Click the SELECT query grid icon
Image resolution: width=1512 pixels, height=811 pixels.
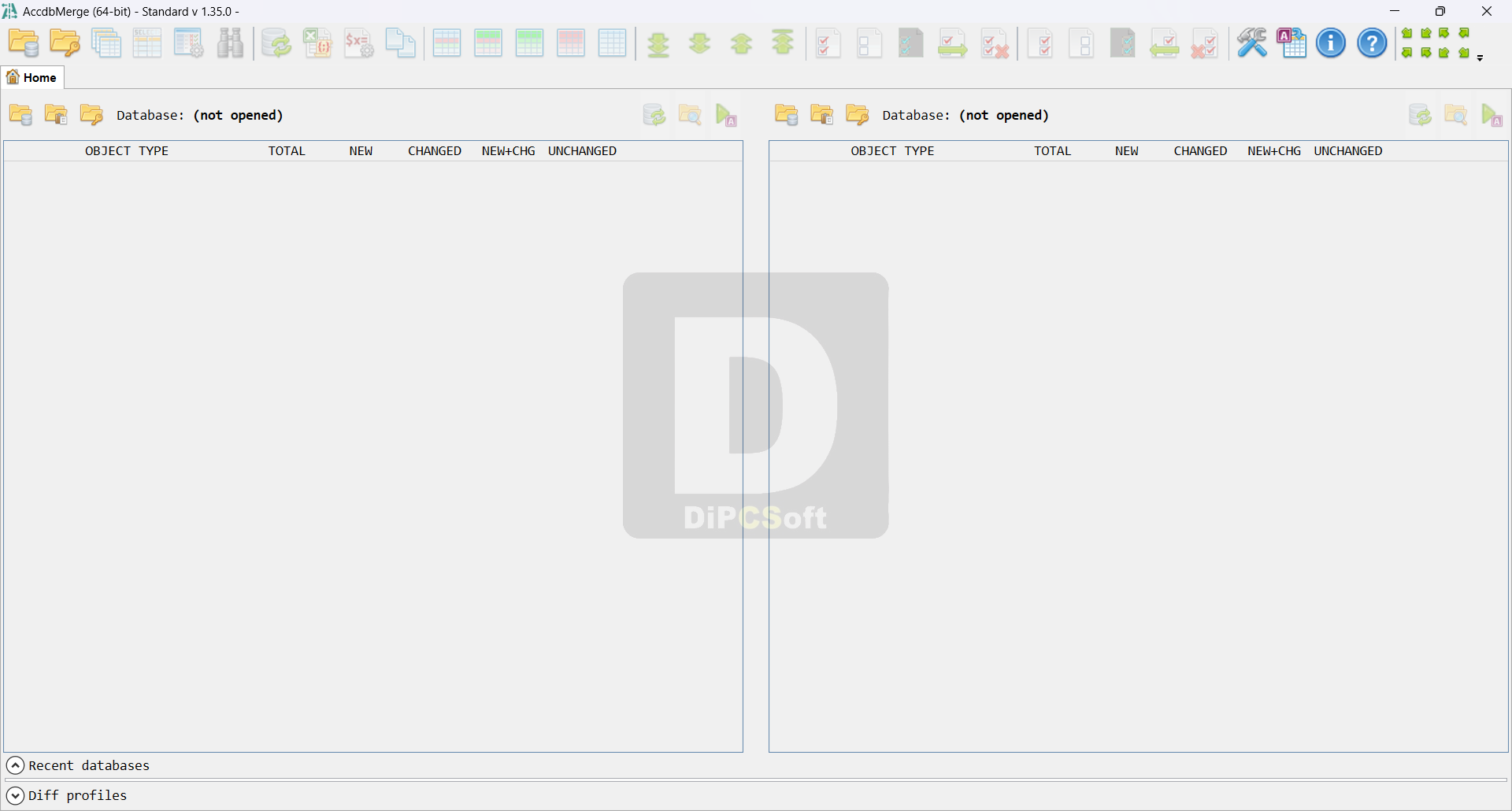click(x=147, y=43)
